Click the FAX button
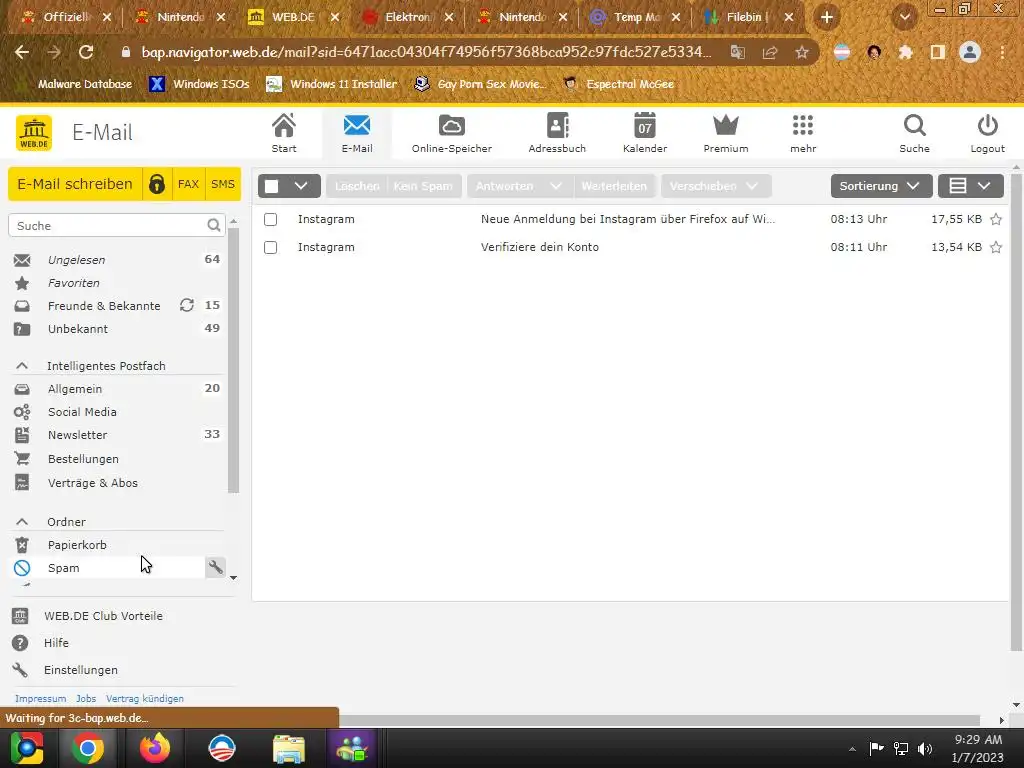The image size is (1024, 768). [x=188, y=184]
